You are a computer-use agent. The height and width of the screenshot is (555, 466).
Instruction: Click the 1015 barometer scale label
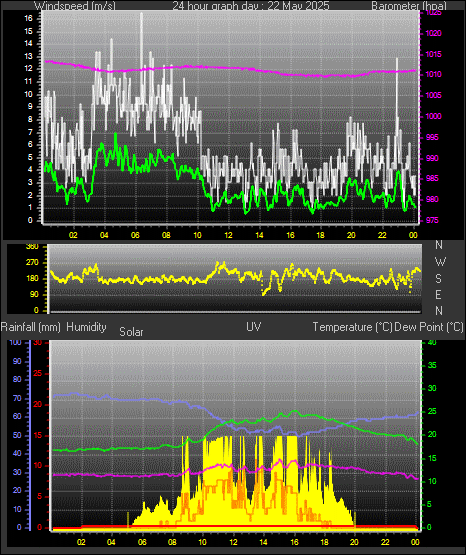[433, 55]
